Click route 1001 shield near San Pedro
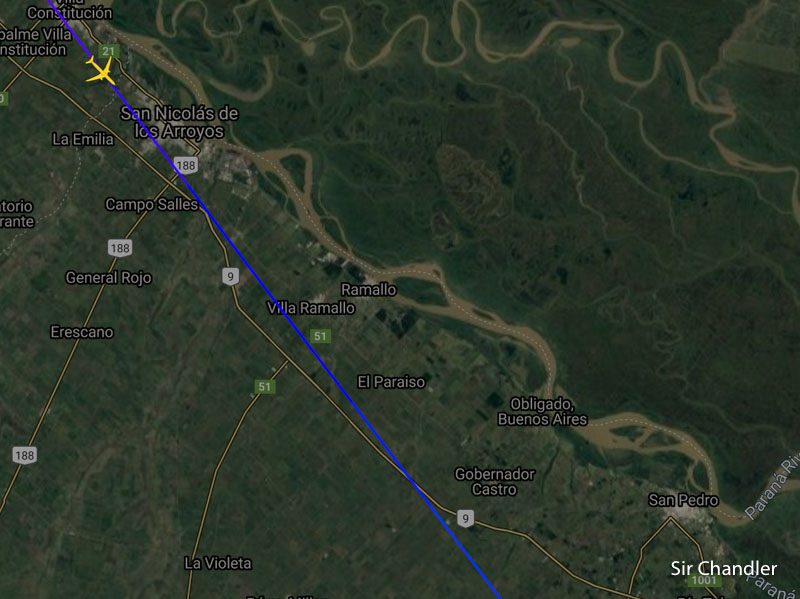 coord(705,580)
